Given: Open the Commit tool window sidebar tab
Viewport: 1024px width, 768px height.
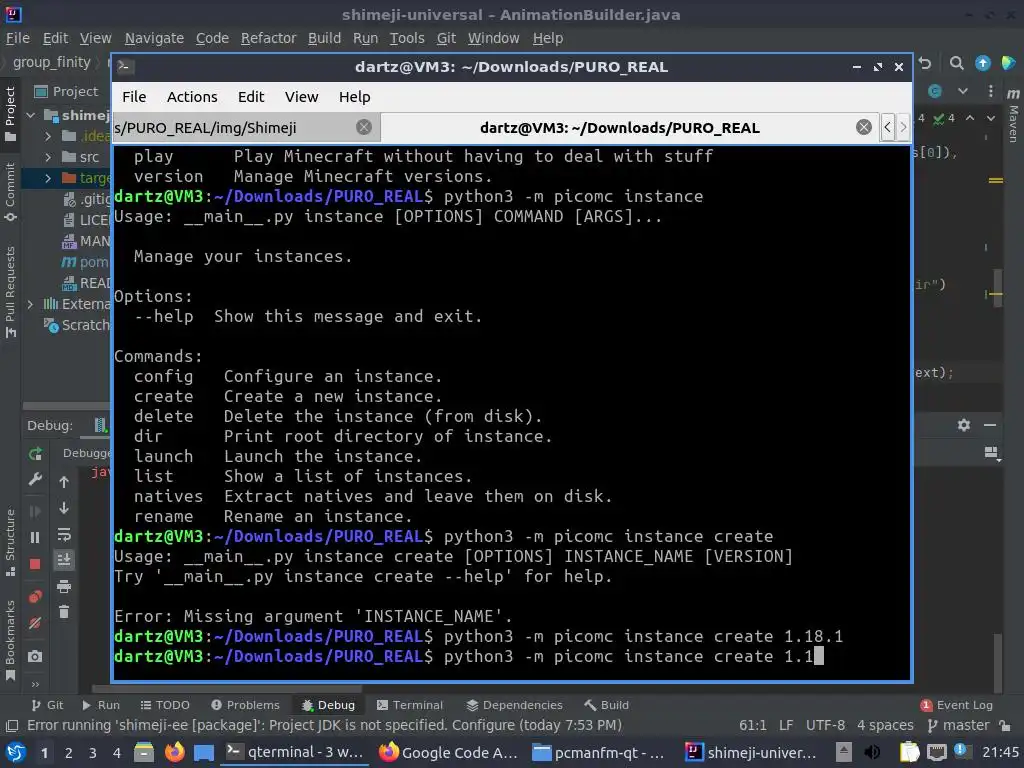Looking at the screenshot, I should (10, 191).
